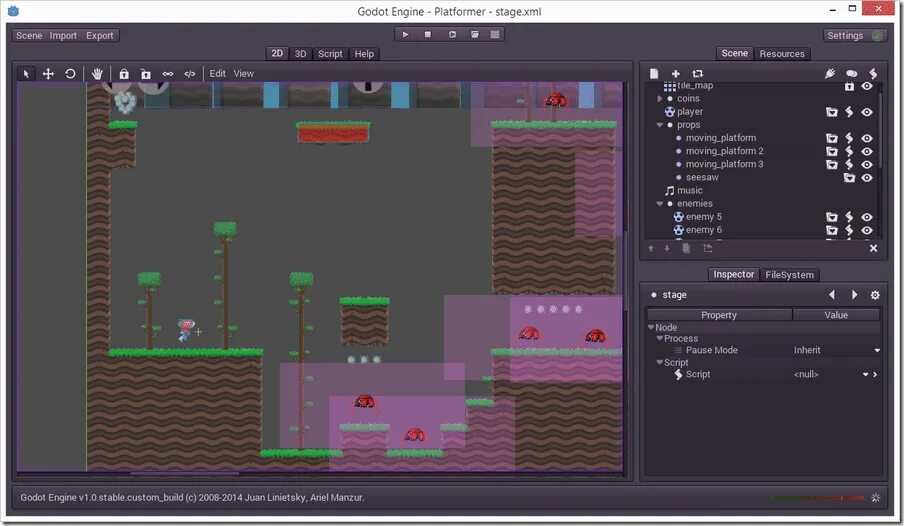The width and height of the screenshot is (904, 526).
Task: Open the Pause Mode Inherit dropdown
Action: [836, 350]
